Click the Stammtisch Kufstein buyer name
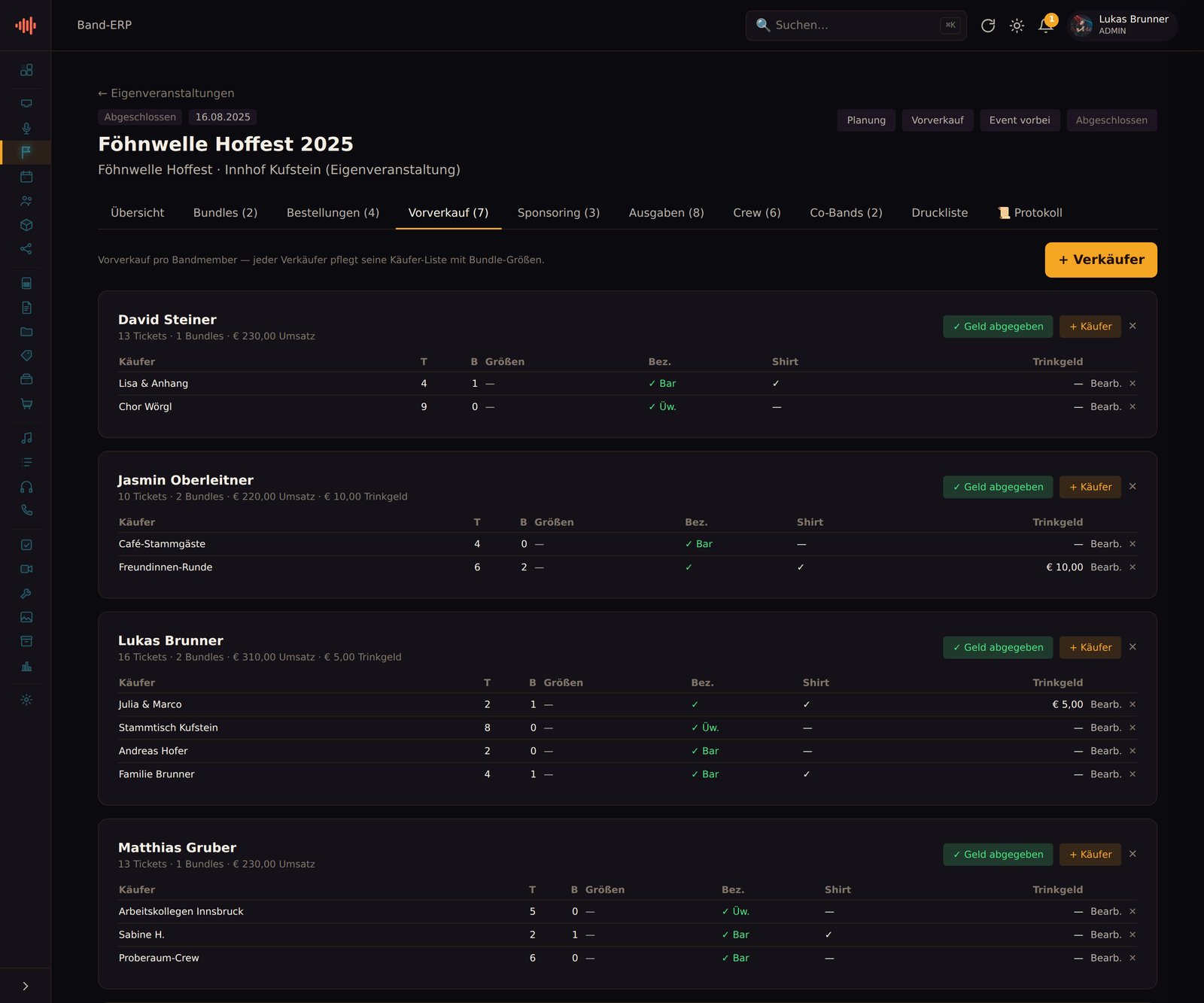 [168, 728]
